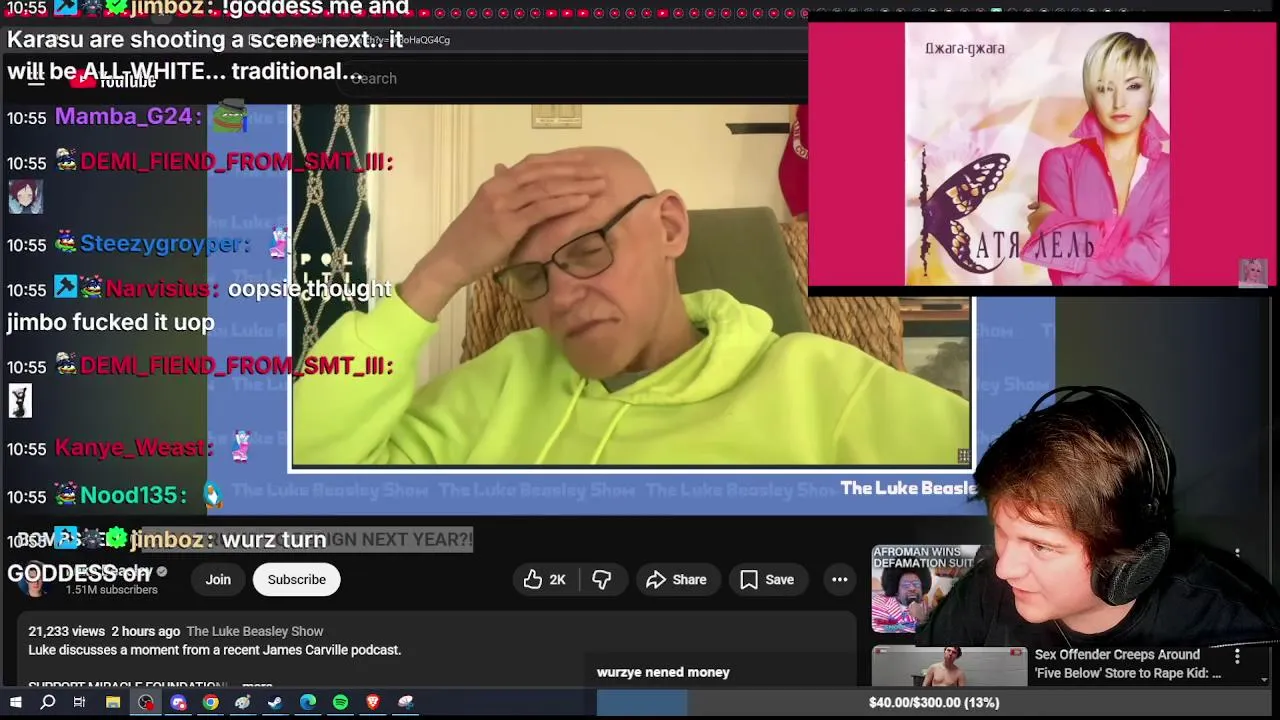
Task: Open File Explorer from taskbar
Action: [x=113, y=703]
